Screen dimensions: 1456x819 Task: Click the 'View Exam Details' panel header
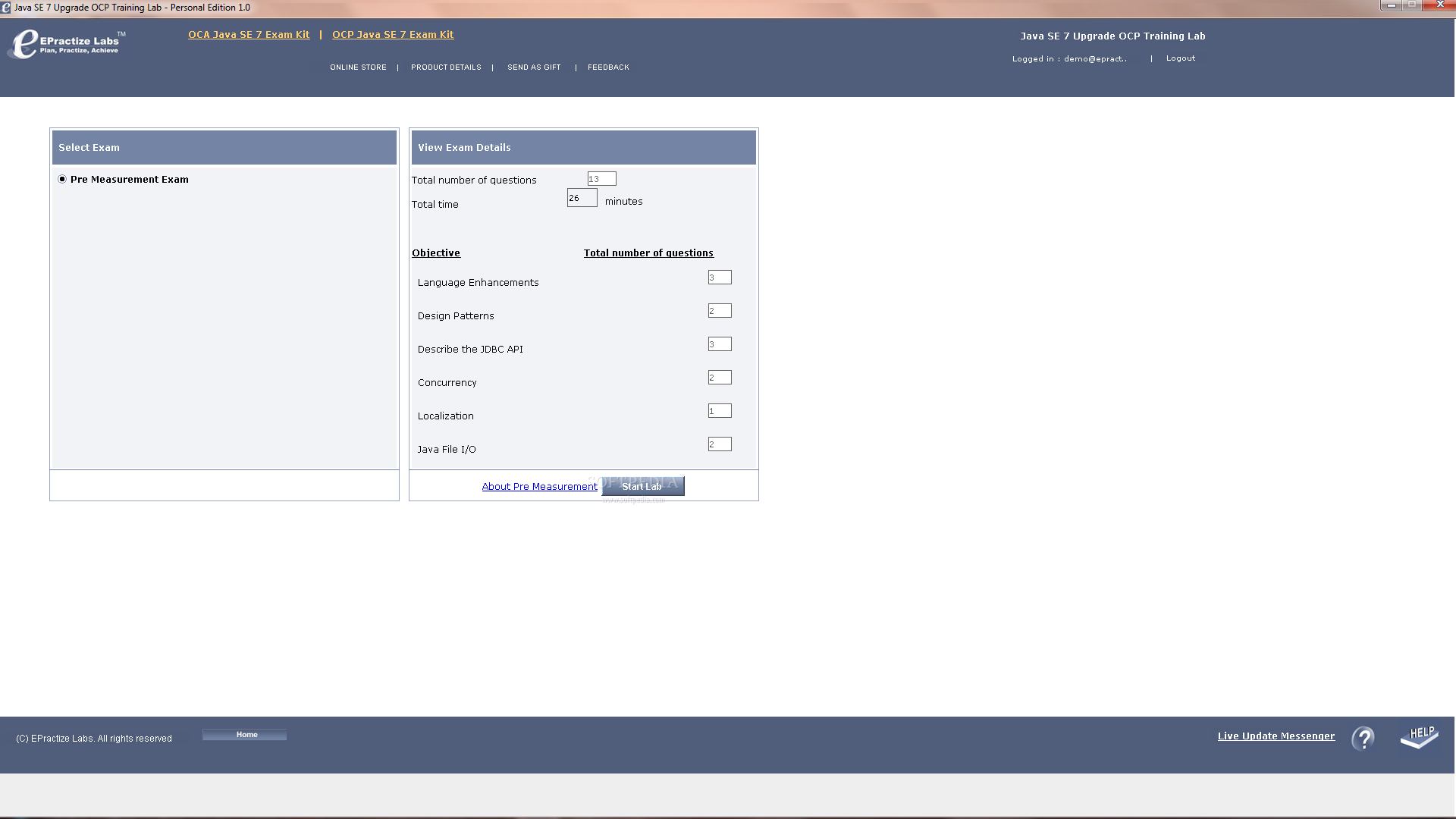coord(584,148)
